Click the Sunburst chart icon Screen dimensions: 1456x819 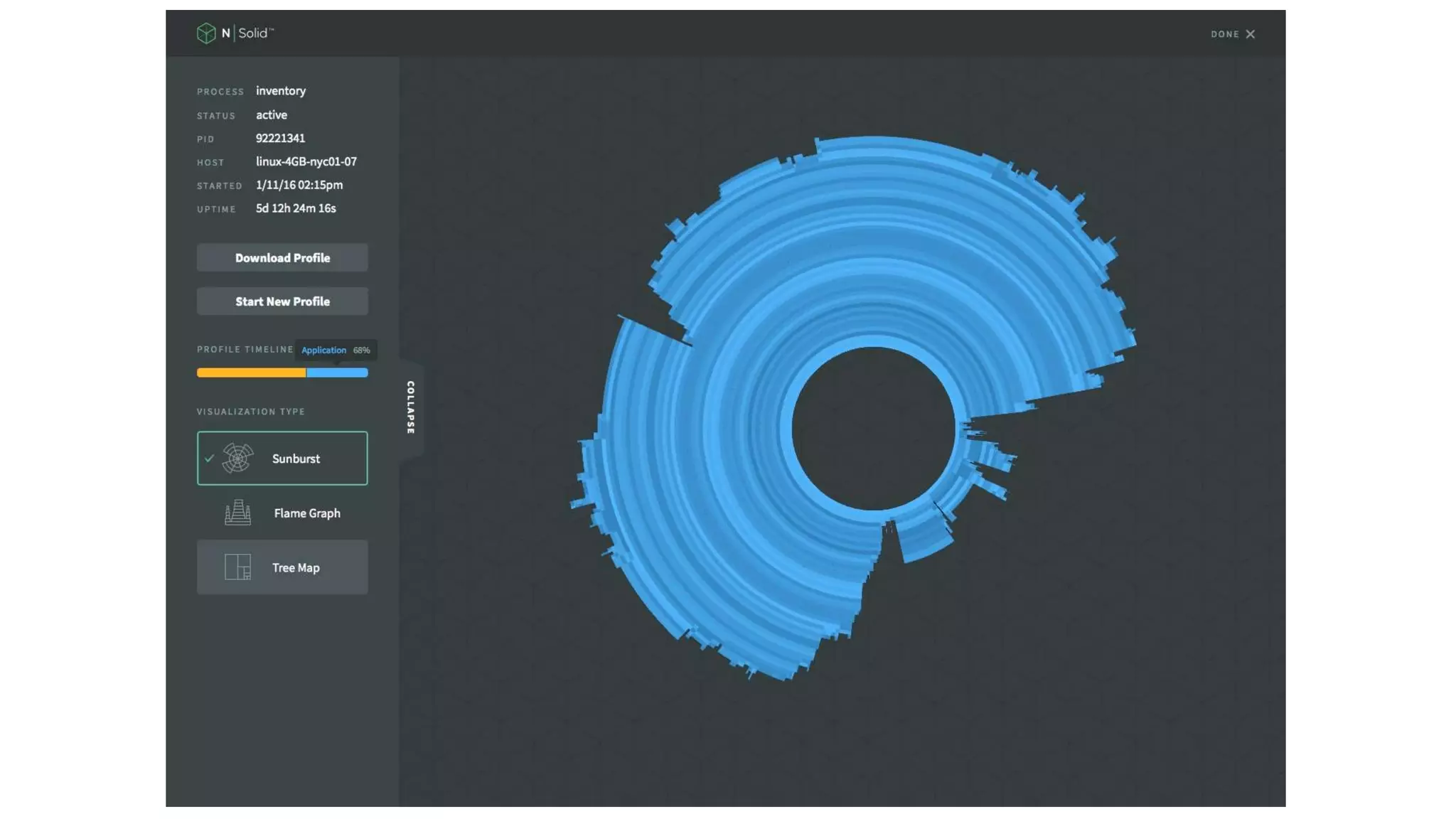tap(237, 459)
